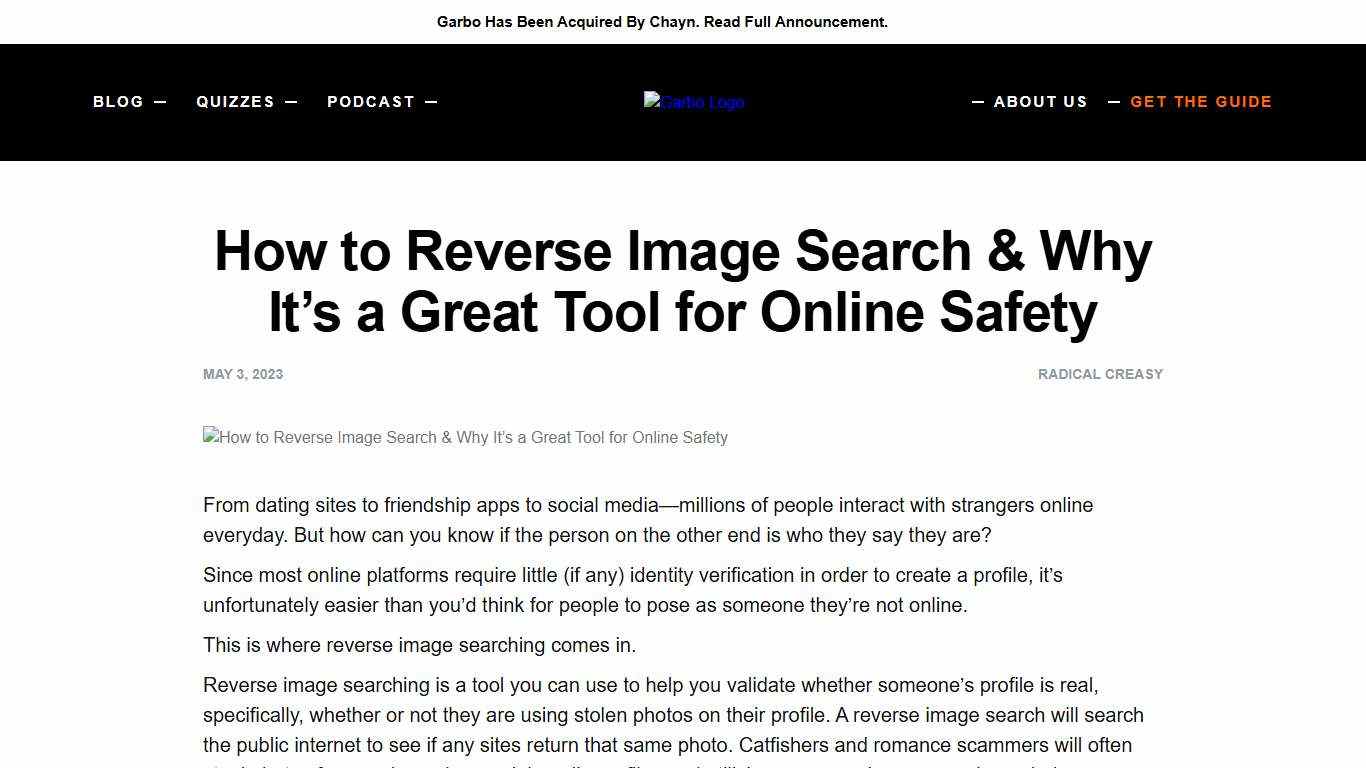Click the dash before GET THE GUIDE

coord(1115,101)
